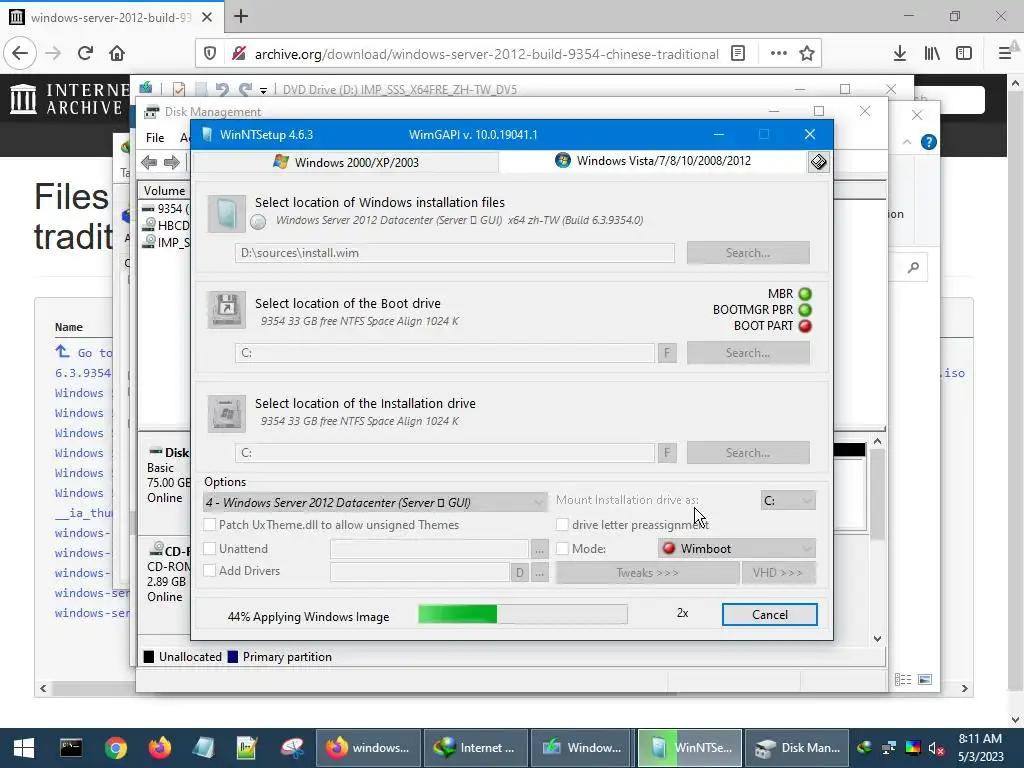
Task: Reload the archive.org page
Action: [x=86, y=53]
